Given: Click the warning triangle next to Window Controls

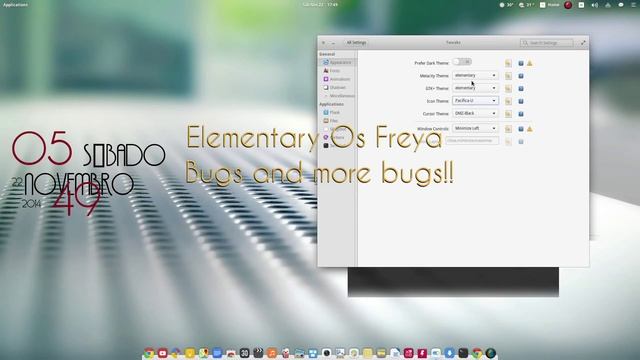Looking at the screenshot, I should click(x=530, y=129).
